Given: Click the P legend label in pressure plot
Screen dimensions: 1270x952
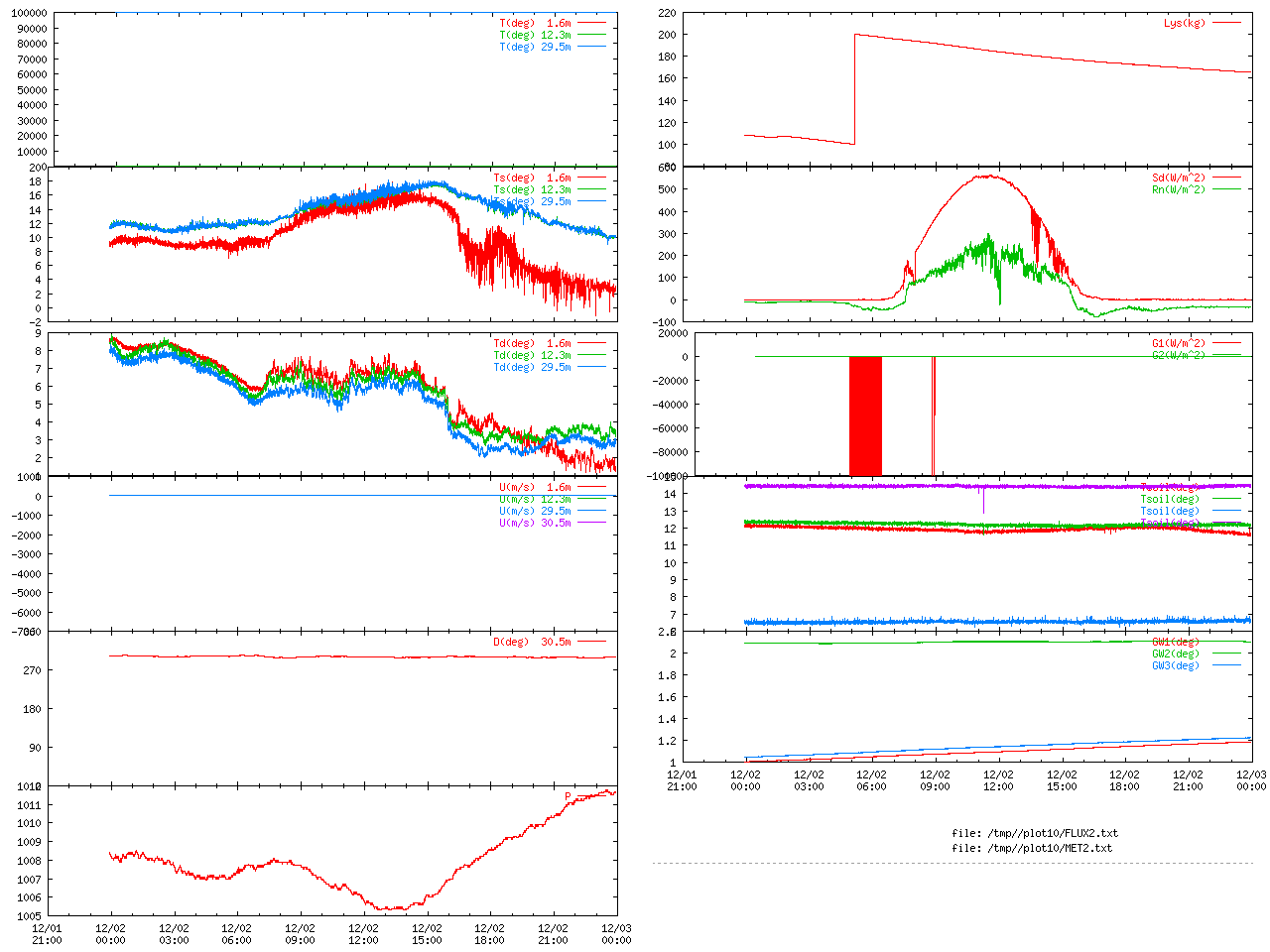Looking at the screenshot, I should click(569, 796).
